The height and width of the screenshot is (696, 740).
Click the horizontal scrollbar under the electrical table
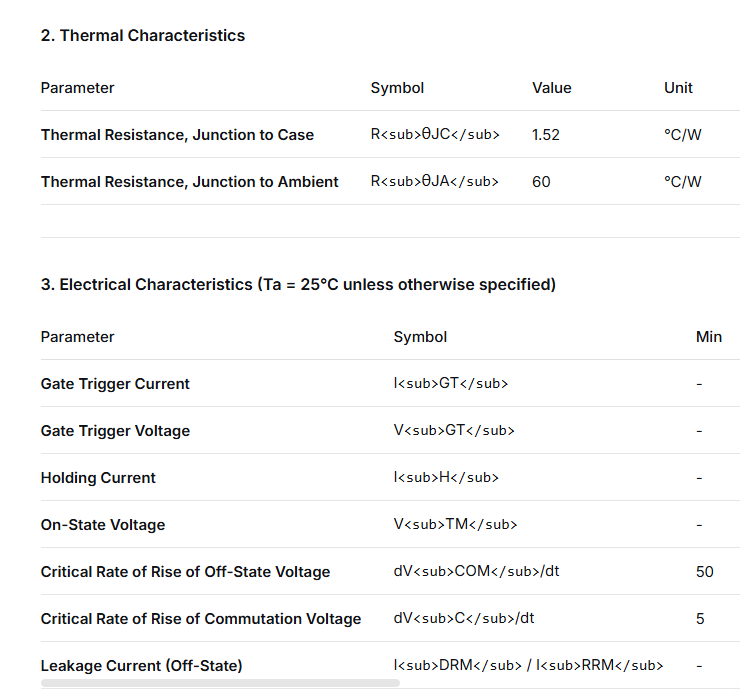(x=220, y=683)
